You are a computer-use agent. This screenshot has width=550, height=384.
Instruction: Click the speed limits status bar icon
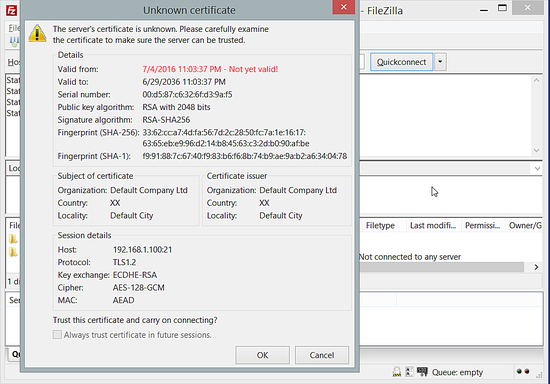pos(409,372)
